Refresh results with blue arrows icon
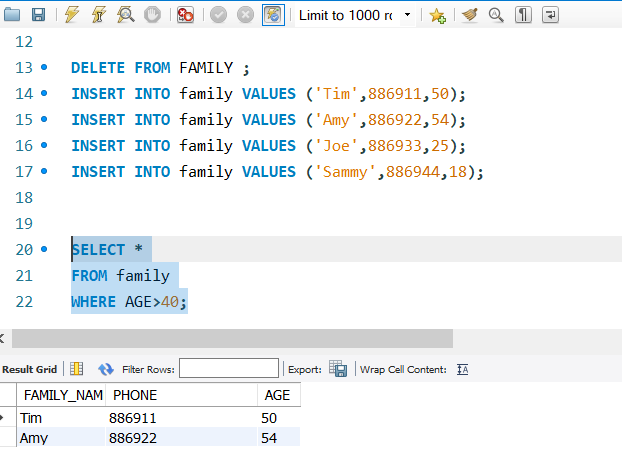The image size is (622, 467). pos(106,369)
